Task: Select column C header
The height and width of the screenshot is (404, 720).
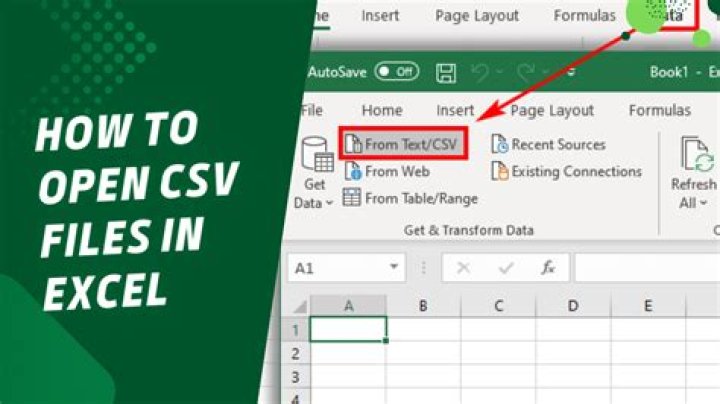Action: 498,306
